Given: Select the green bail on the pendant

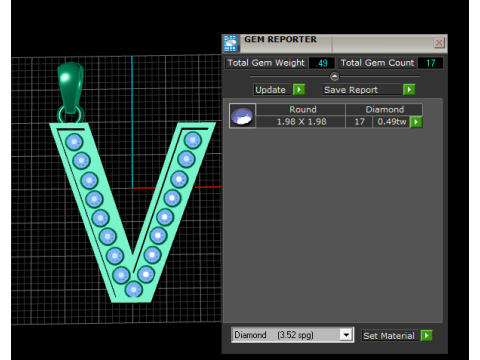Looking at the screenshot, I should point(70,87).
